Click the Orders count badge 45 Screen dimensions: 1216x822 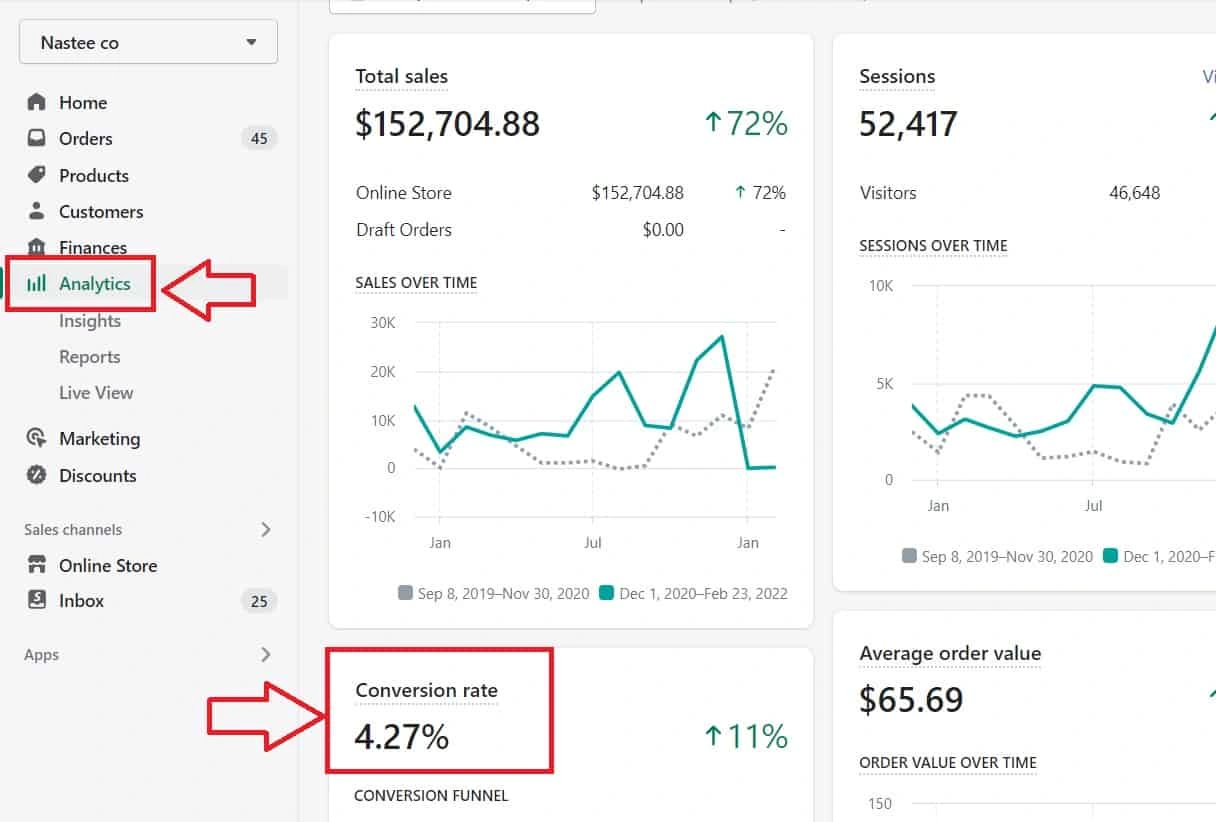259,139
